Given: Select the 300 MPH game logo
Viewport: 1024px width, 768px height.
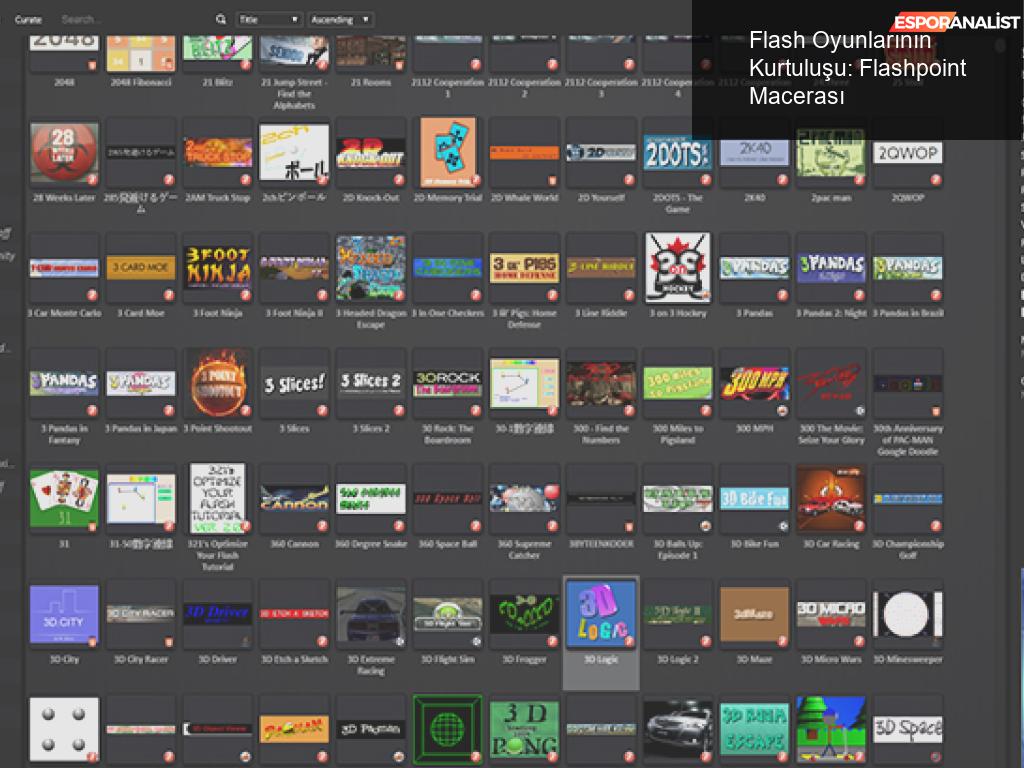Looking at the screenshot, I should click(754, 383).
